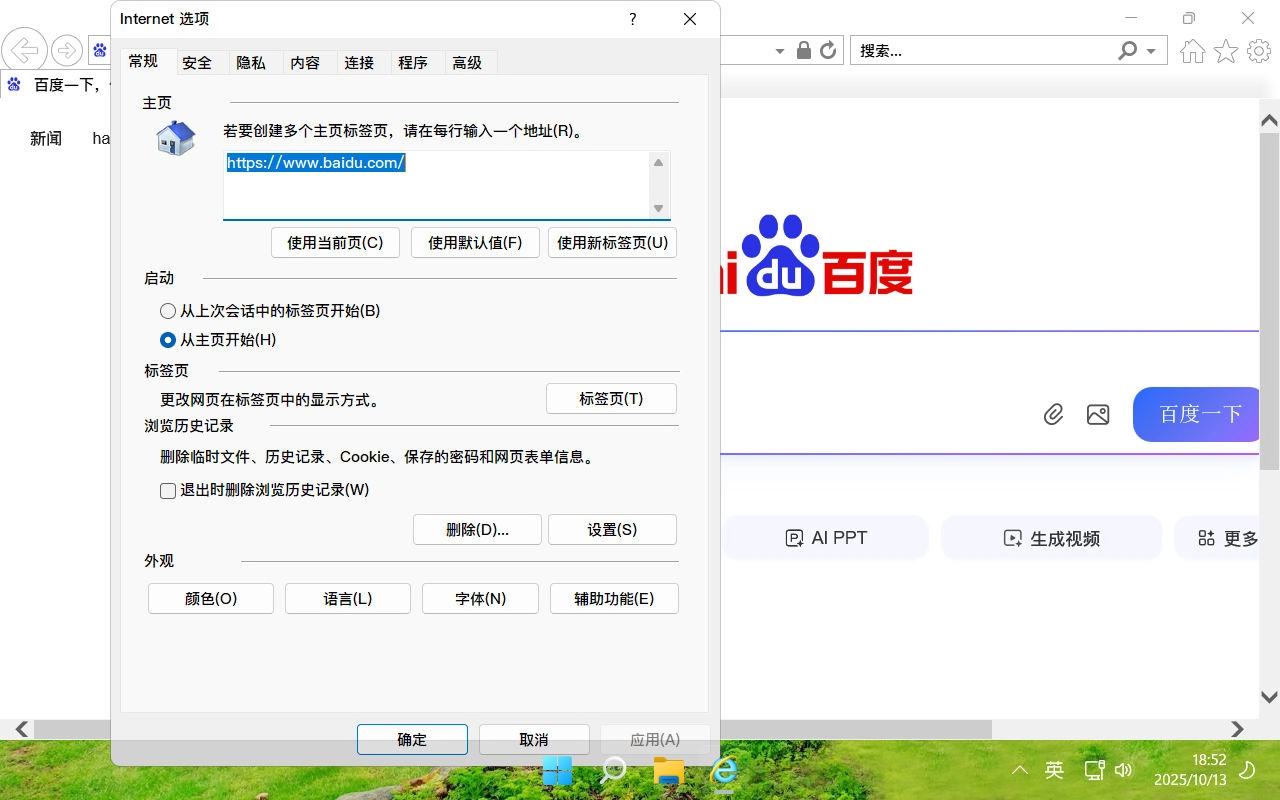Viewport: 1280px width, 800px height.
Task: Select the AI PPT feature icon
Action: (794, 537)
